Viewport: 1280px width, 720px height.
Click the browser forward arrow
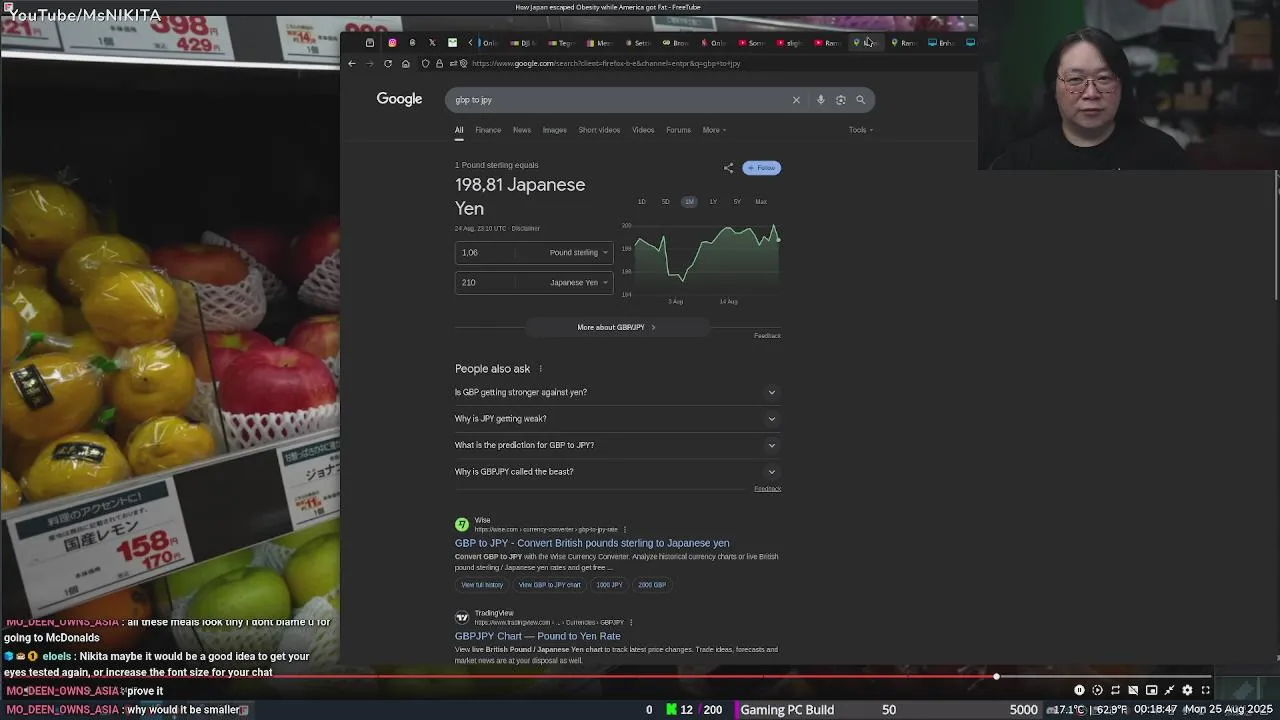pyautogui.click(x=370, y=63)
